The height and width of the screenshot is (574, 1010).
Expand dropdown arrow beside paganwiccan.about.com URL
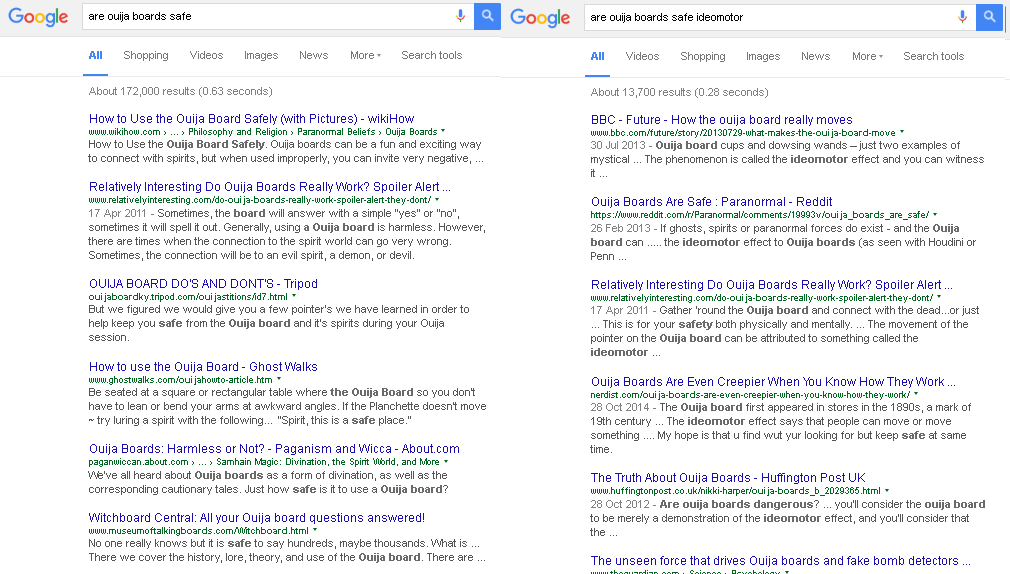point(446,461)
